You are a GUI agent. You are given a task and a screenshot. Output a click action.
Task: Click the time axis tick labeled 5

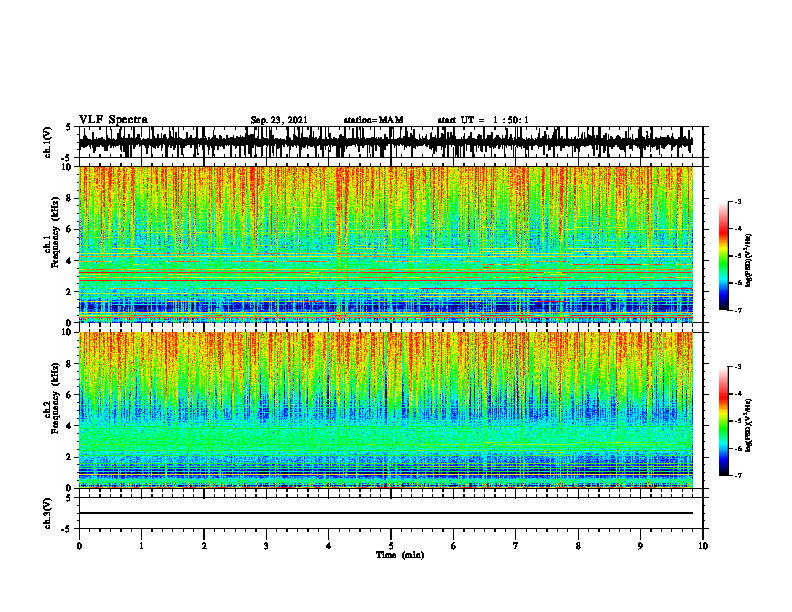391,546
